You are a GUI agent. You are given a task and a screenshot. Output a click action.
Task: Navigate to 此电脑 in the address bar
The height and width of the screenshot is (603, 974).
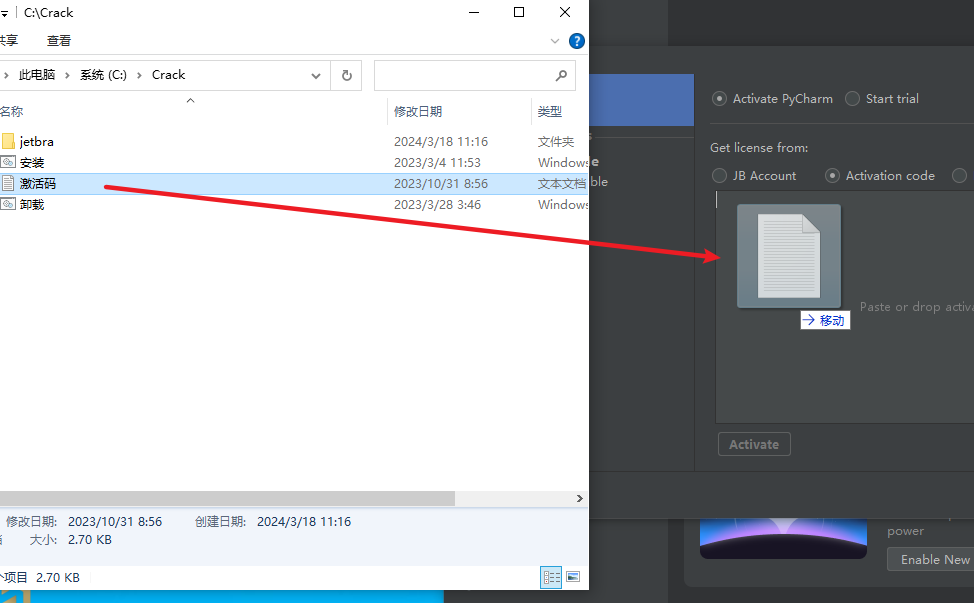[37, 75]
